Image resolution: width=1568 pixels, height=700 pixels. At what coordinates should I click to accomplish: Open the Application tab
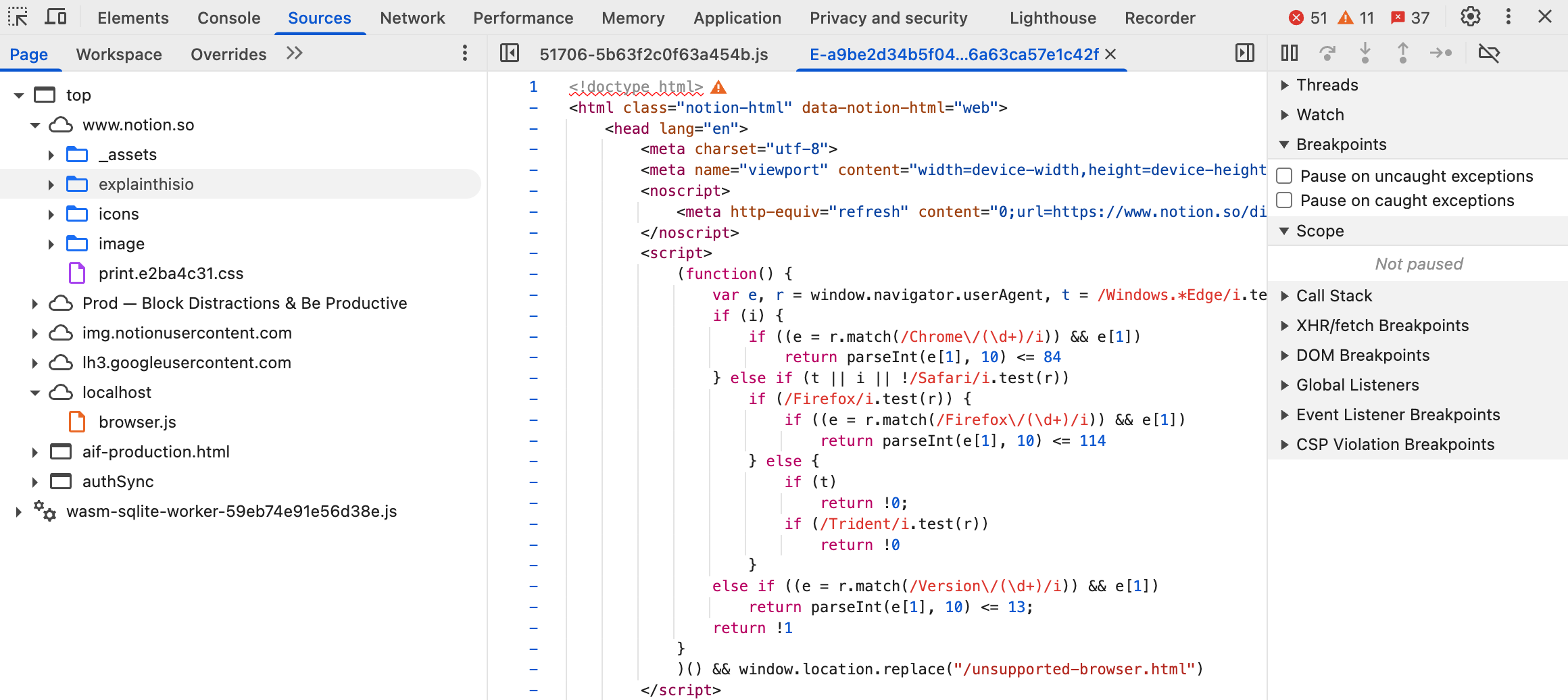[x=737, y=18]
